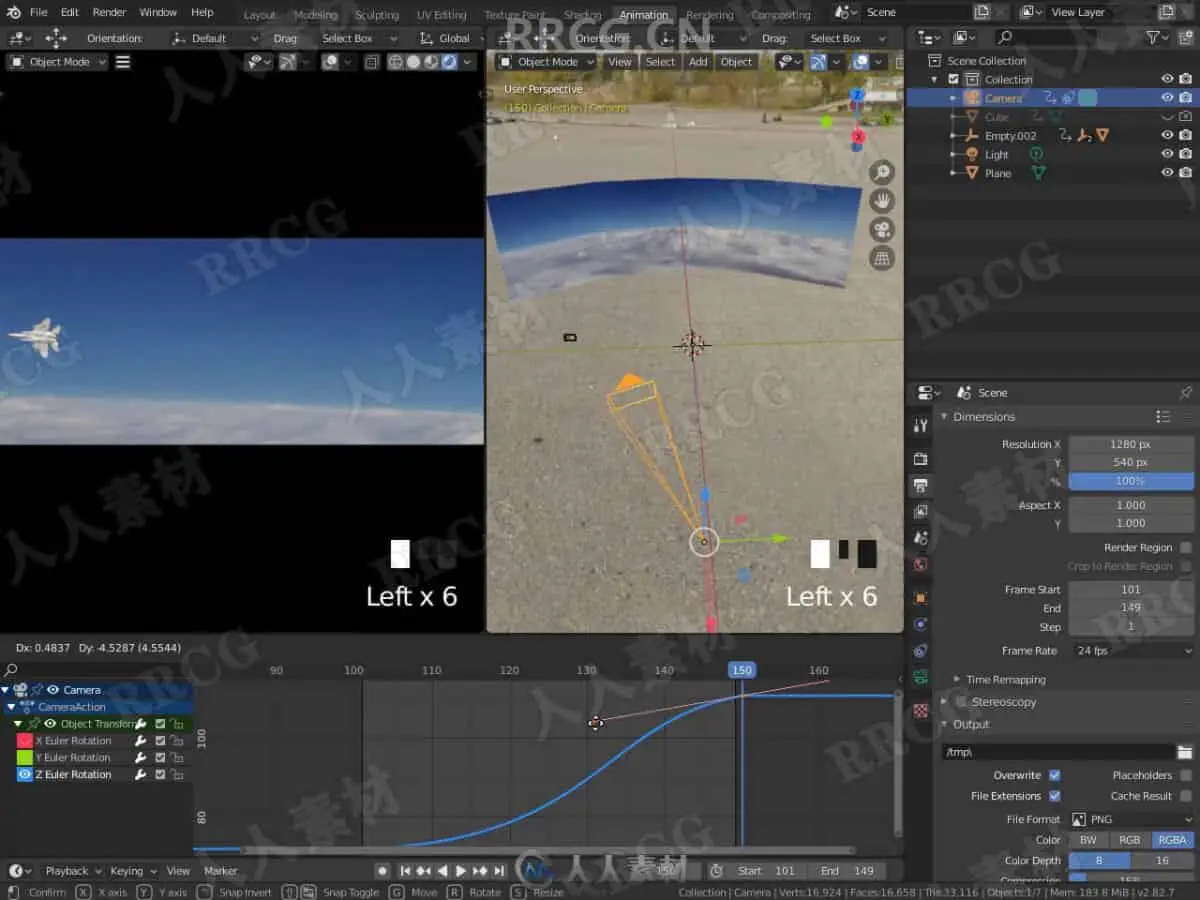This screenshot has width=1200, height=900.
Task: Enable the Render Region checkbox
Action: pos(1186,547)
